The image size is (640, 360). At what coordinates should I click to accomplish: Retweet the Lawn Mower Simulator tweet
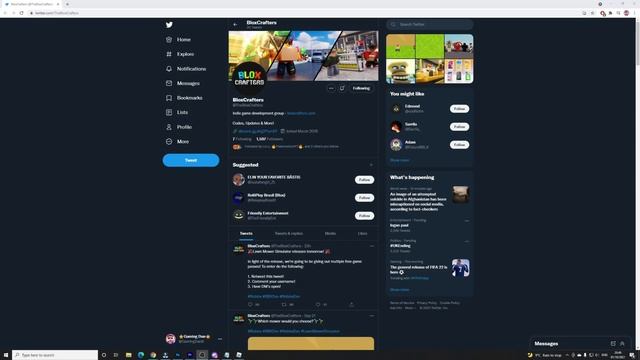click(x=284, y=304)
